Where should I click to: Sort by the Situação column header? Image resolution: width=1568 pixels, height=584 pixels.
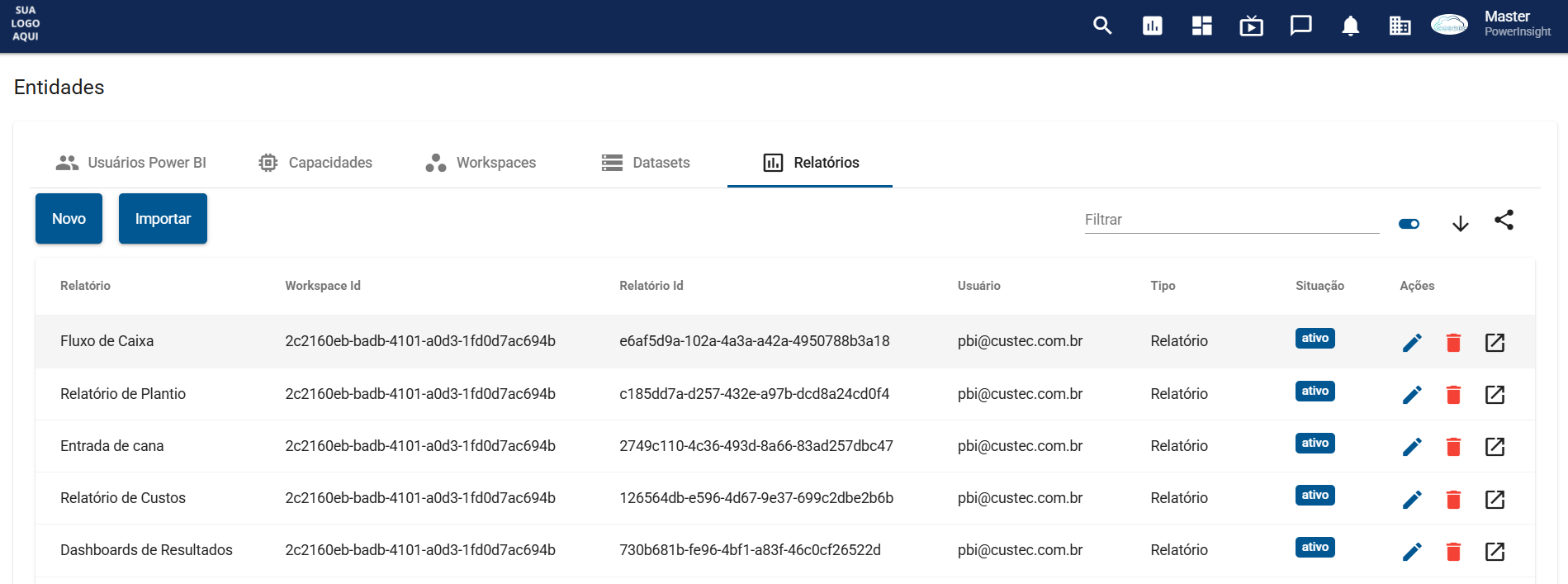coord(1319,286)
